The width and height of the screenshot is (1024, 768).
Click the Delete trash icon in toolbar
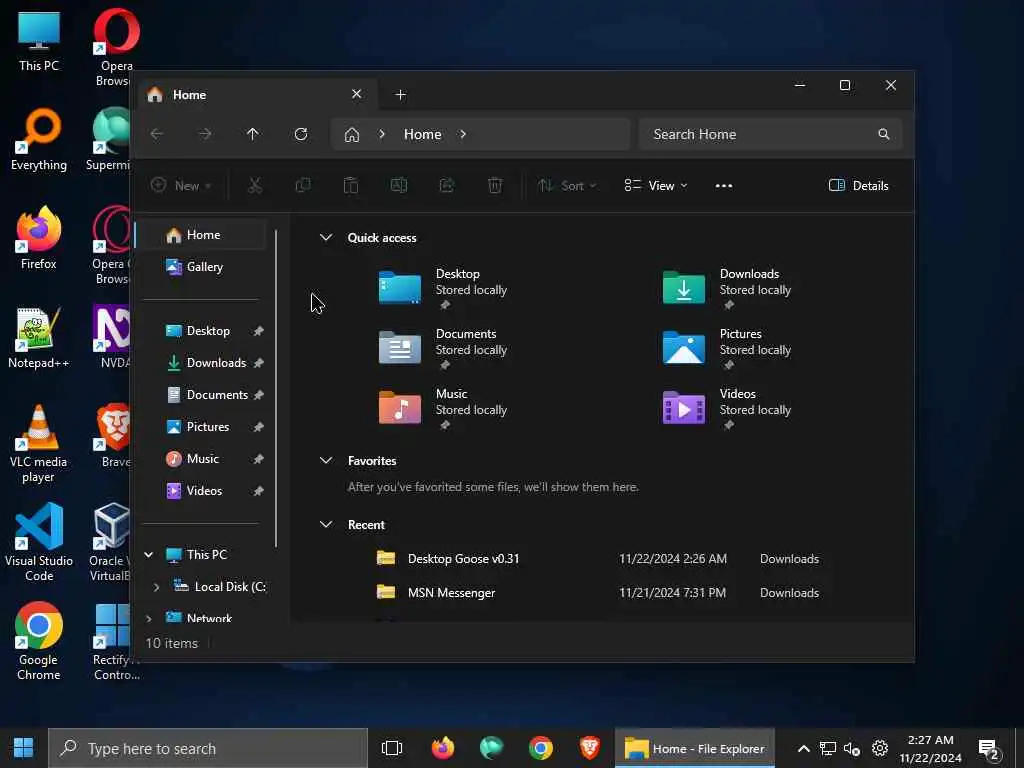point(495,185)
